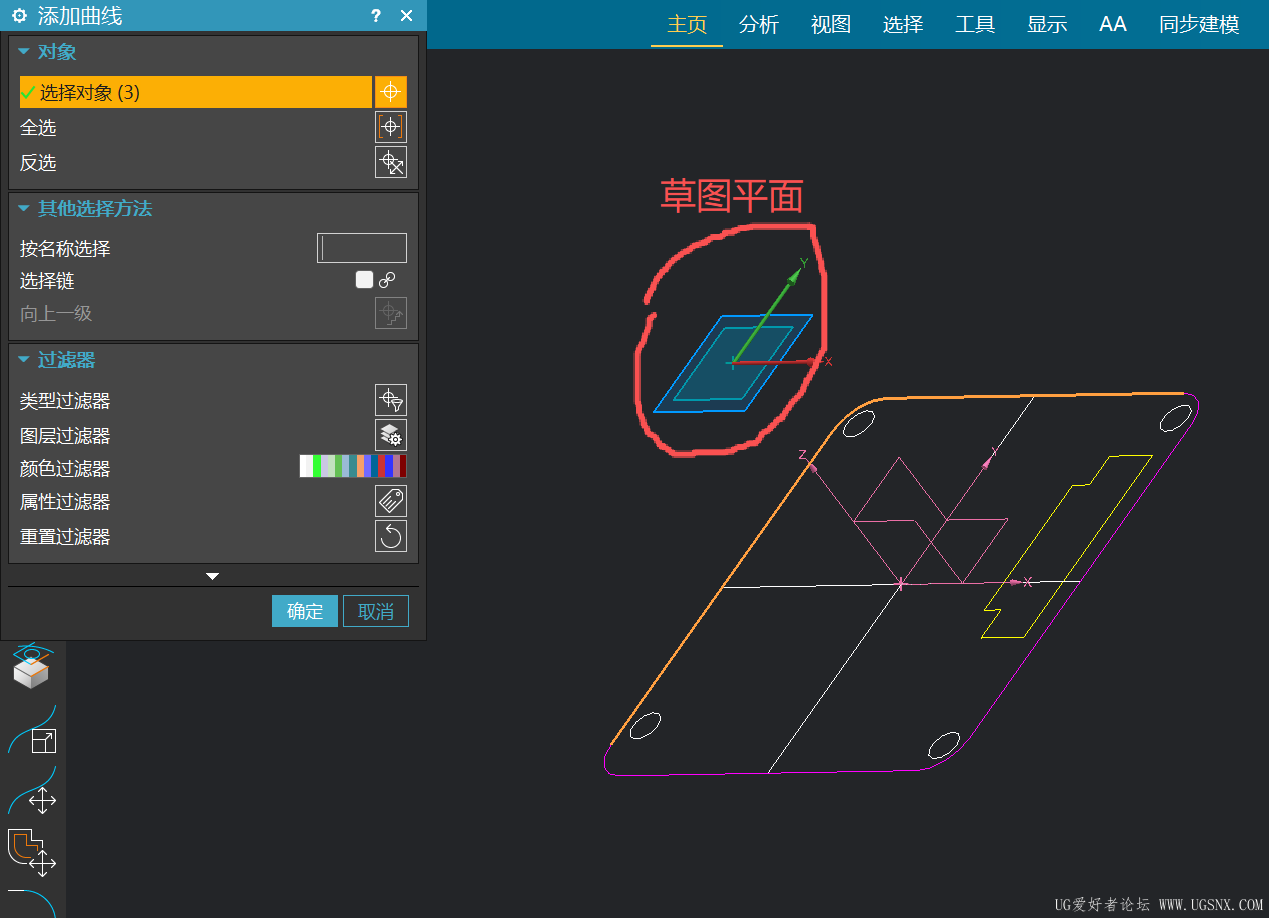Collapse the 对象 section
Image resolution: width=1269 pixels, height=918 pixels.
pos(25,51)
